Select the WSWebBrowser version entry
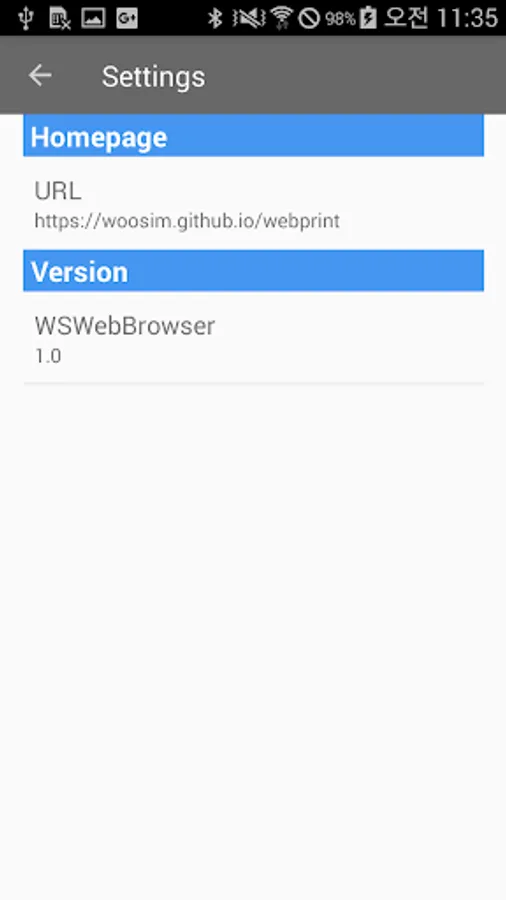The image size is (506, 900). (x=254, y=338)
